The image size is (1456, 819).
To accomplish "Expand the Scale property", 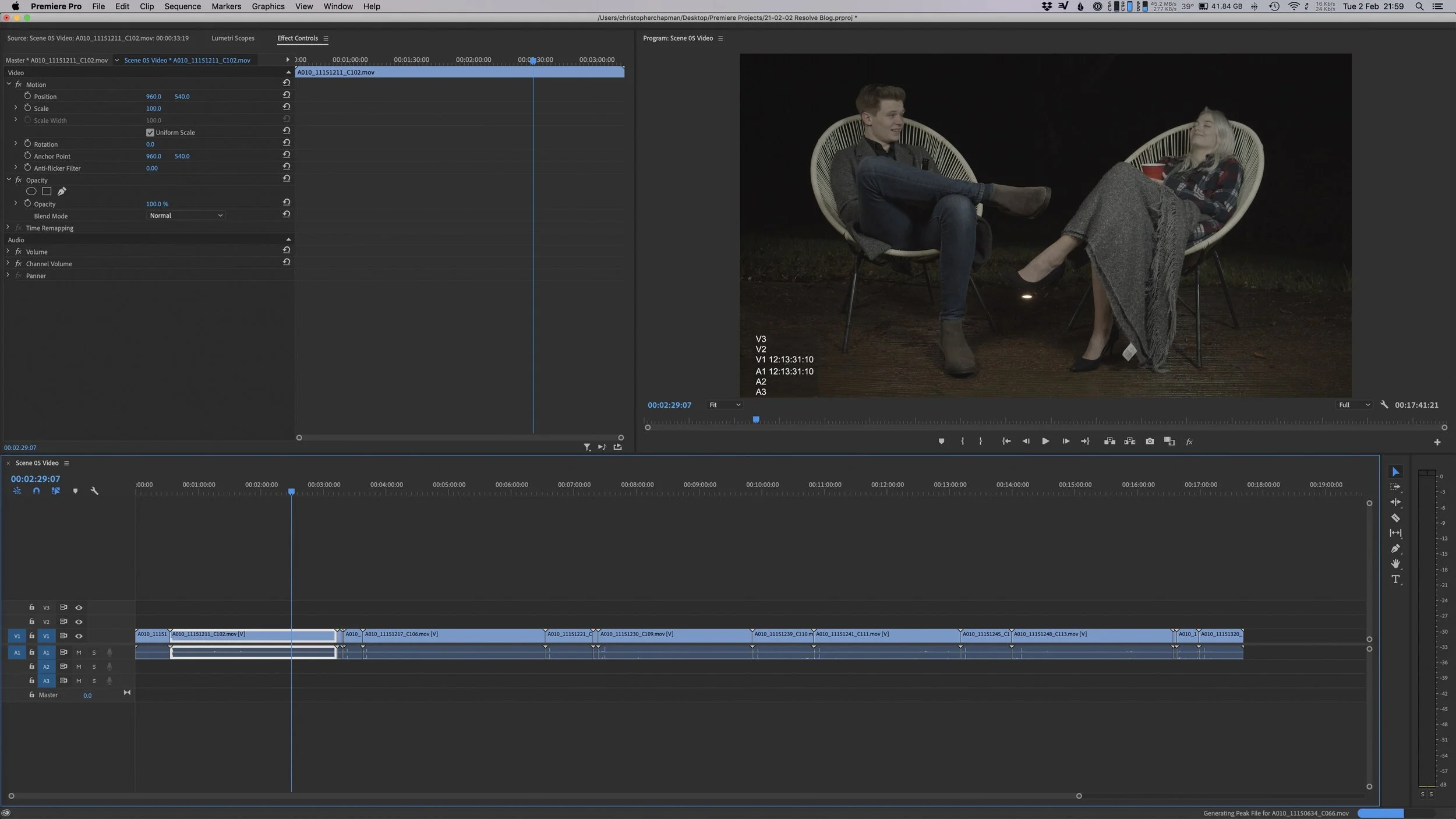I will pyautogui.click(x=16, y=108).
